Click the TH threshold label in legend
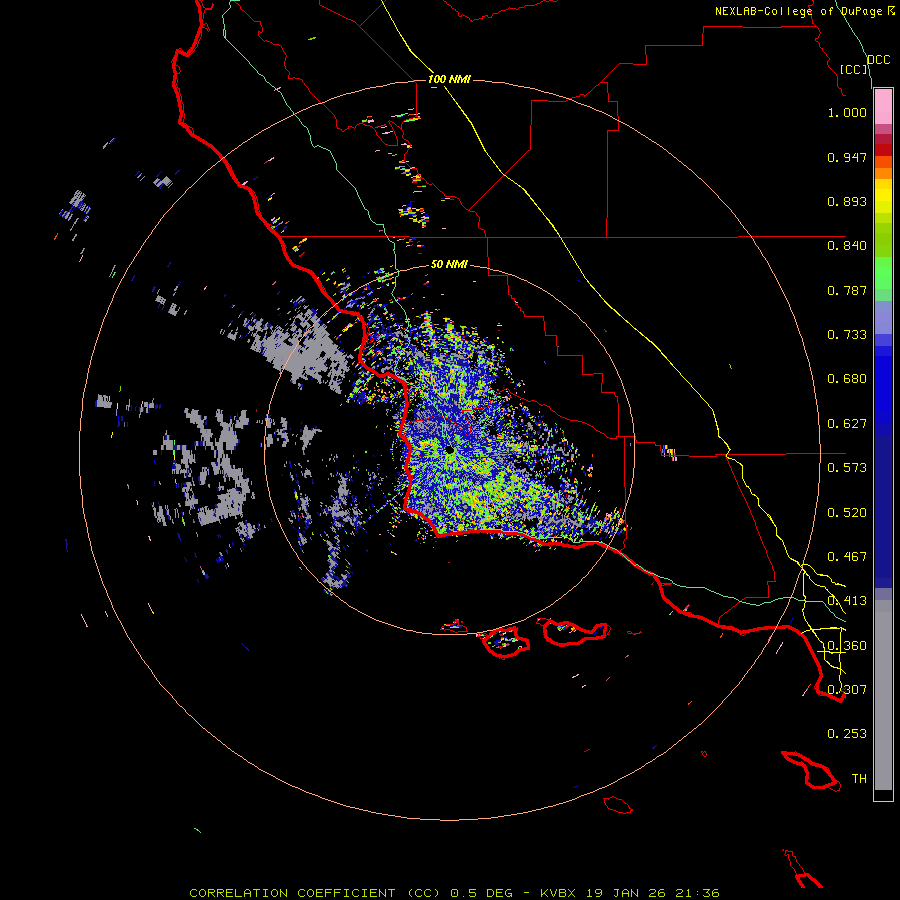Screen dimensions: 900x900 [859, 779]
